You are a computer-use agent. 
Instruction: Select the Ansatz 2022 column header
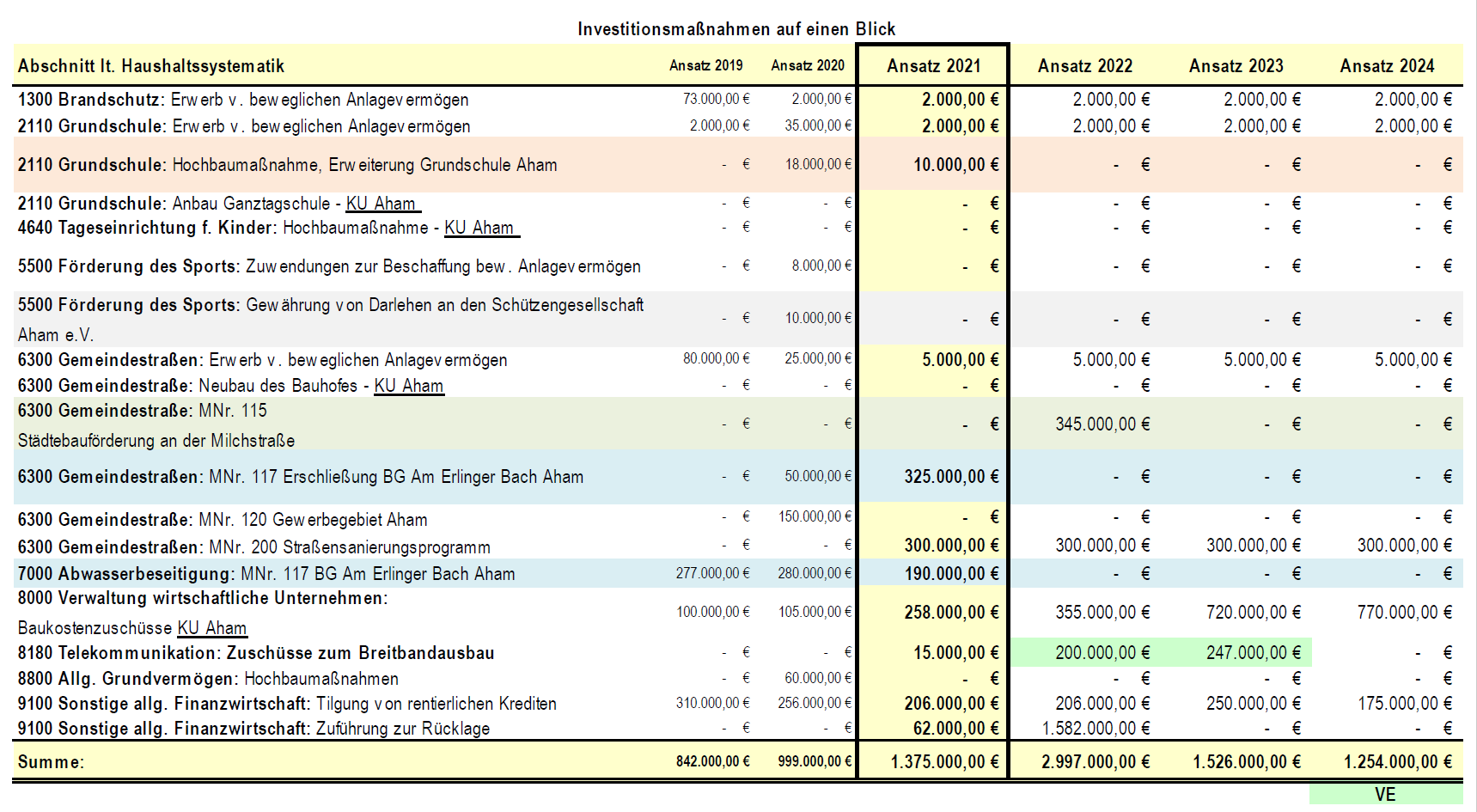click(1085, 65)
